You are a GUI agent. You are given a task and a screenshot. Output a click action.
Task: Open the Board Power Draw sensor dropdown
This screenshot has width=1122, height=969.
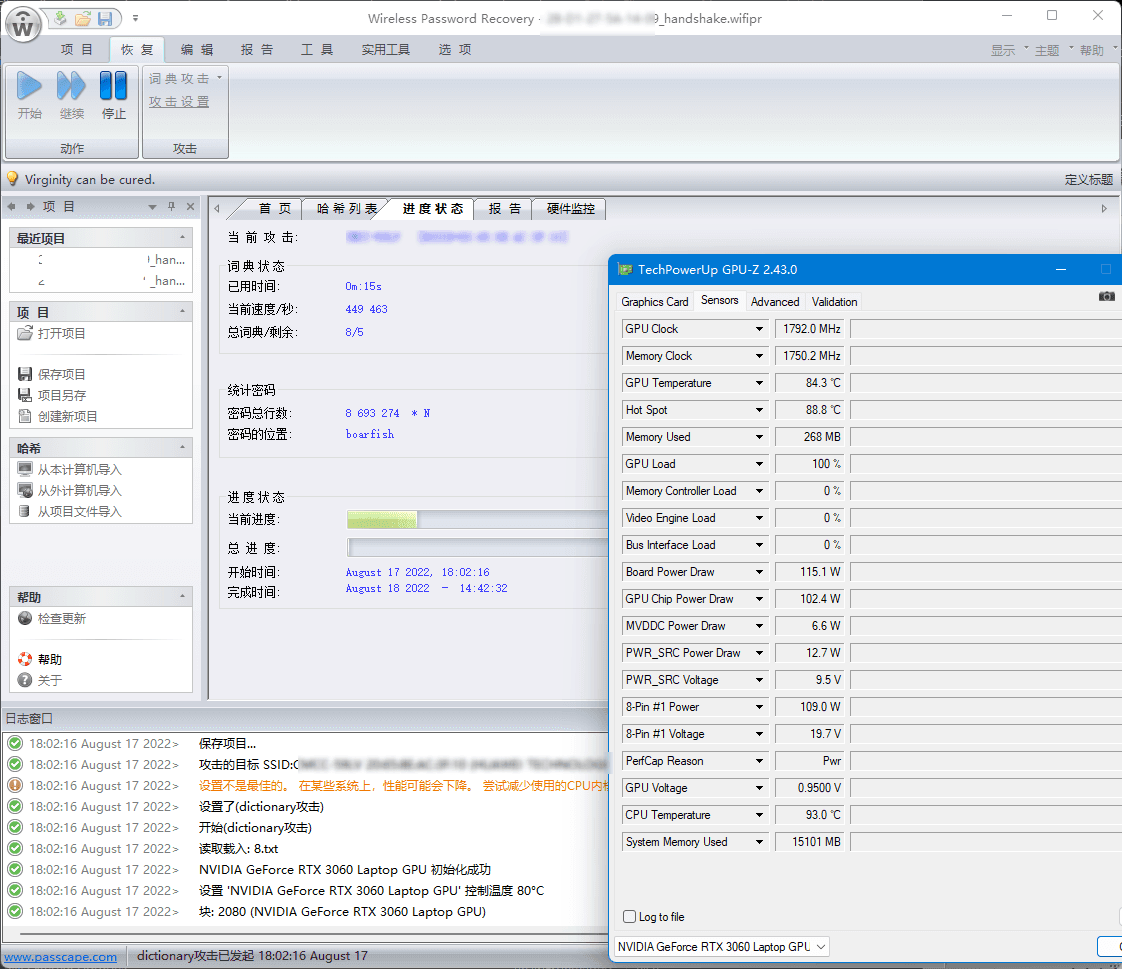pos(759,572)
